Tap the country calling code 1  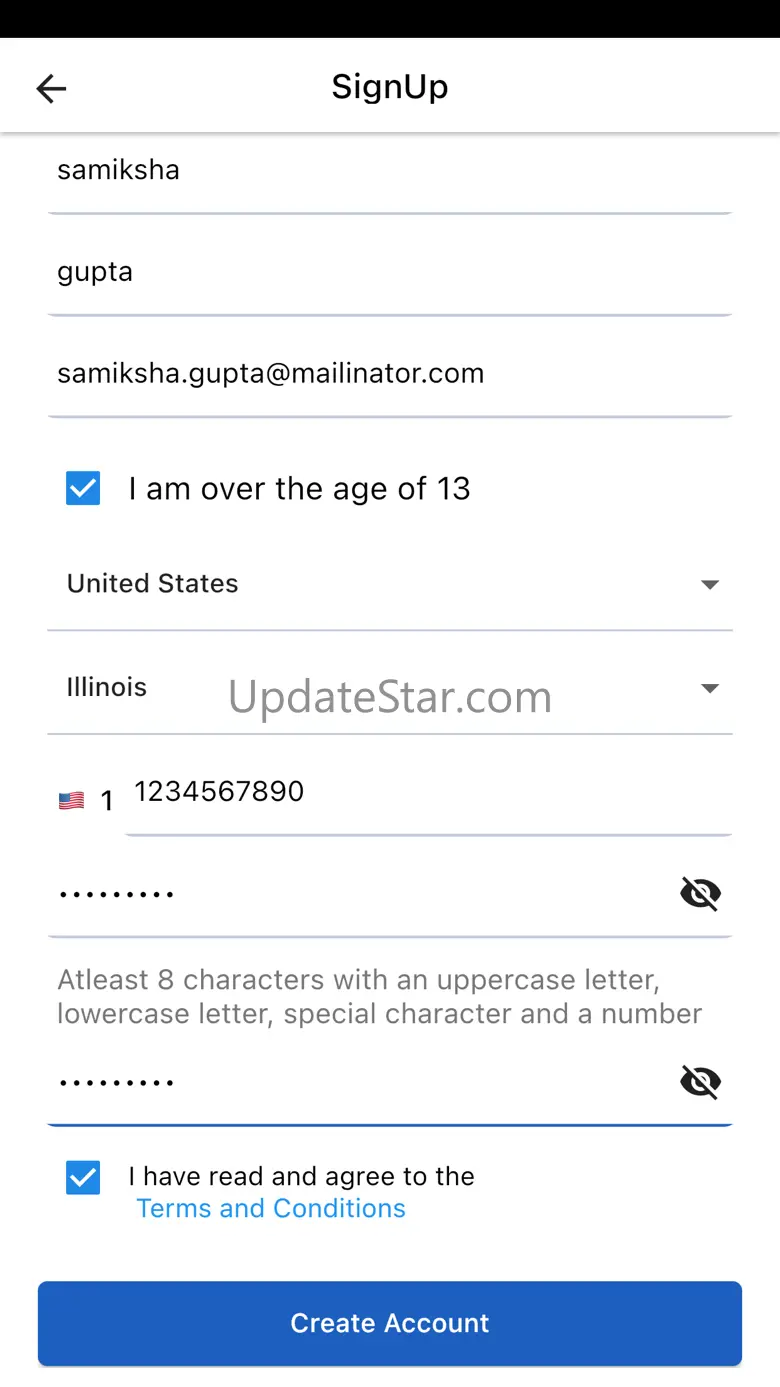point(107,801)
